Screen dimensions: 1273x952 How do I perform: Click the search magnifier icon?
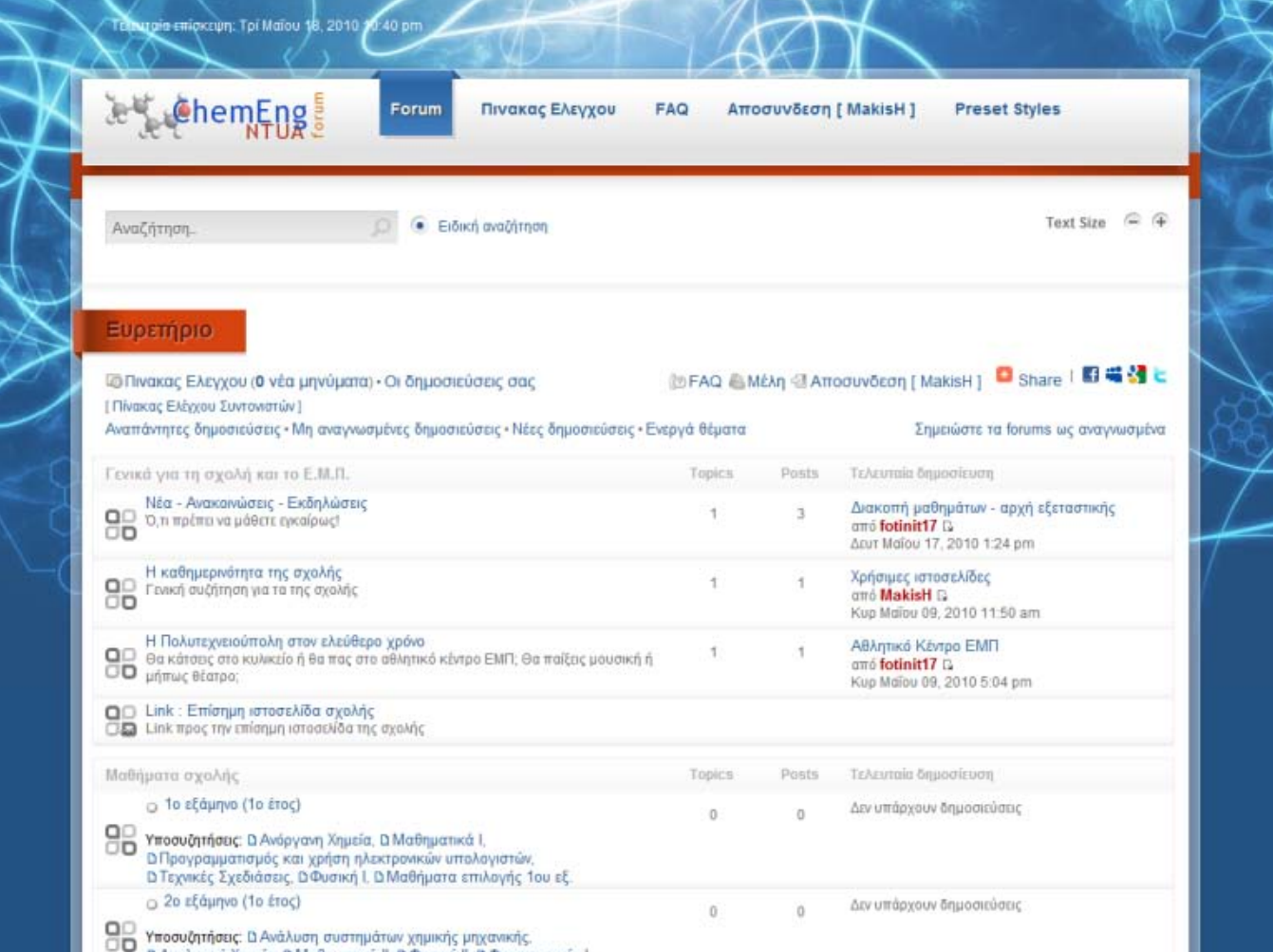click(x=381, y=228)
